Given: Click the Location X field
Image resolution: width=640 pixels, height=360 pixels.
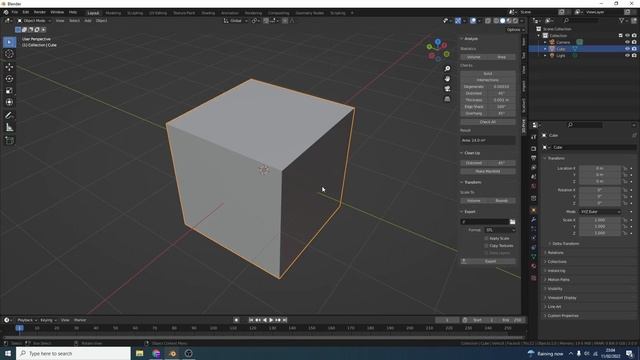Looking at the screenshot, I should tap(600, 168).
